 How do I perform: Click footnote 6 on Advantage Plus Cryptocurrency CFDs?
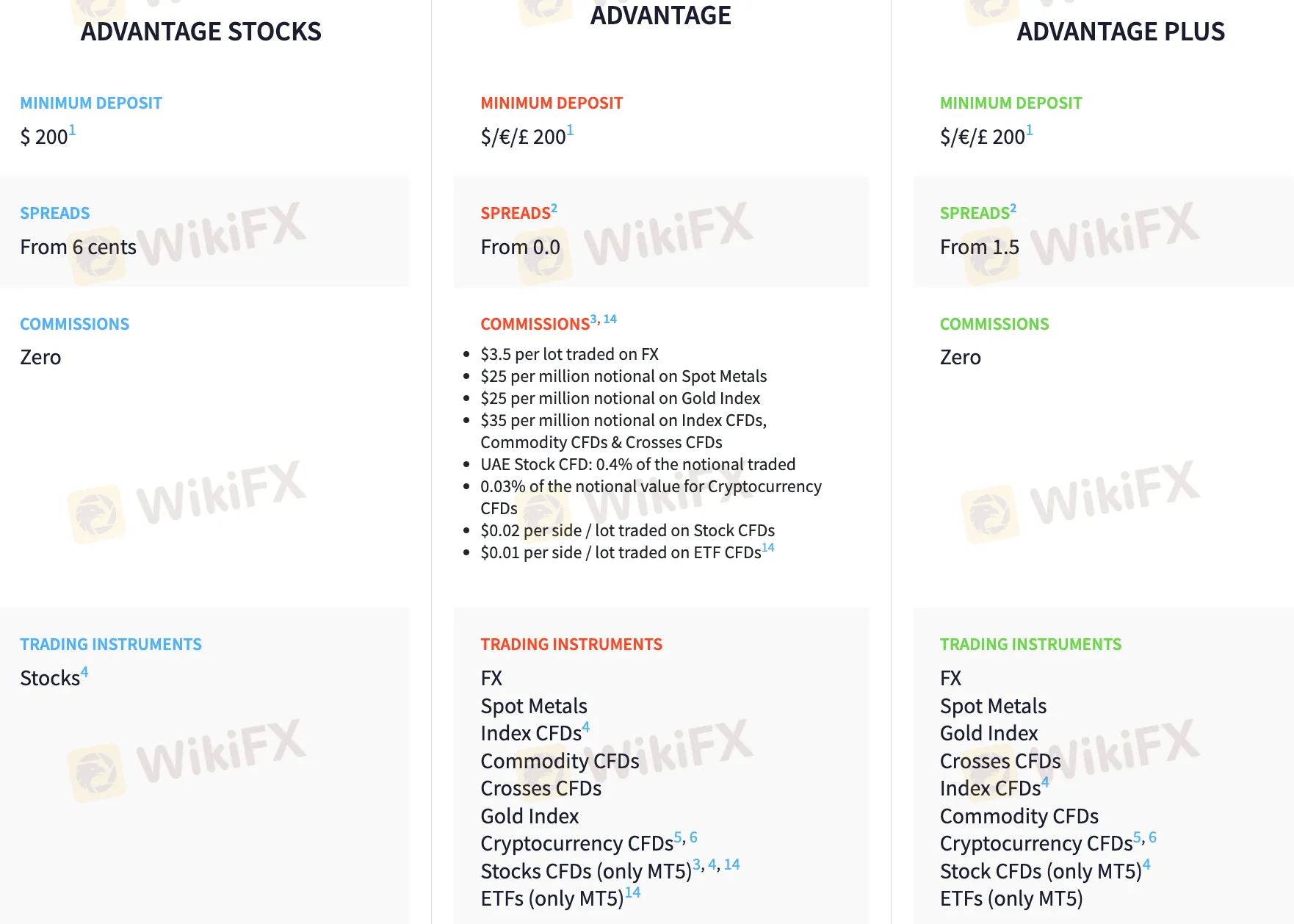coord(1153,837)
